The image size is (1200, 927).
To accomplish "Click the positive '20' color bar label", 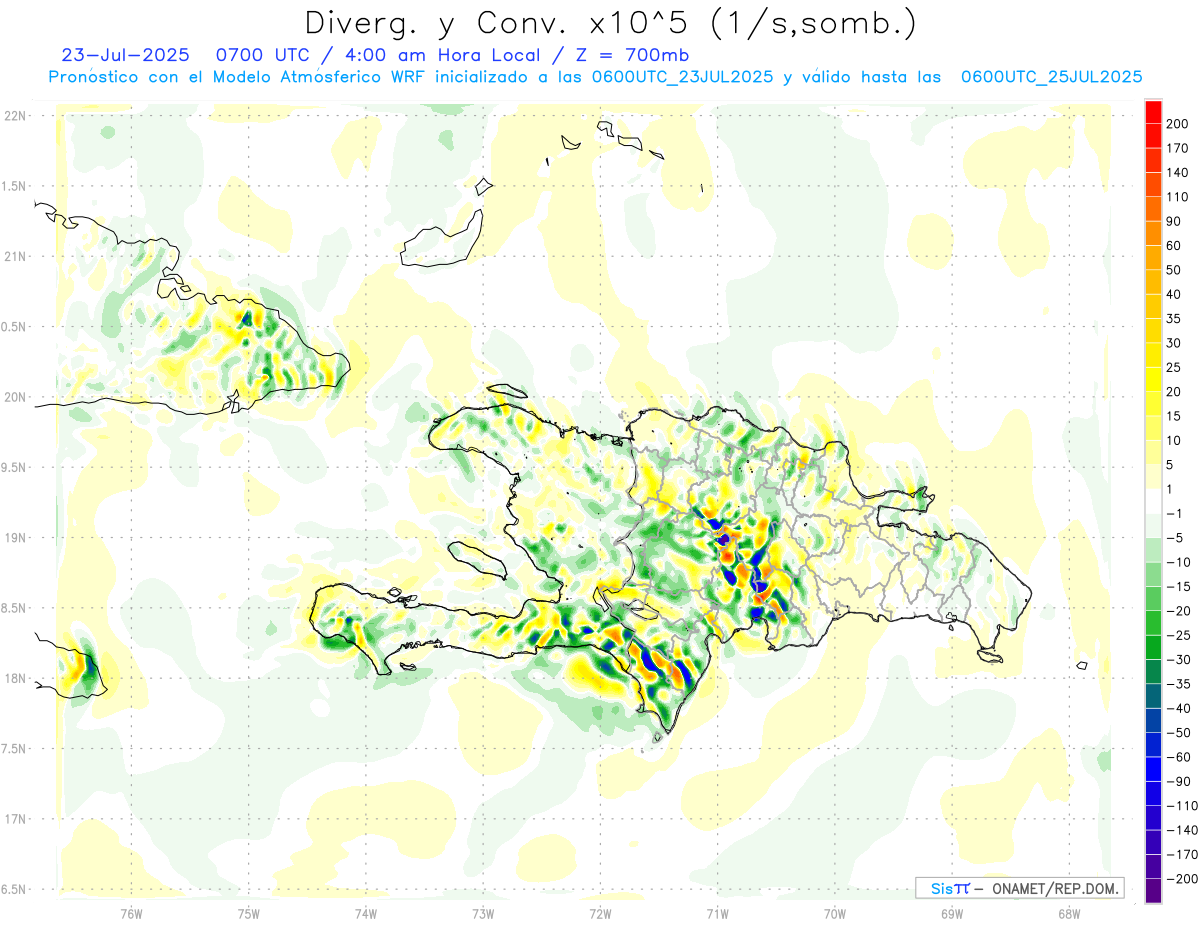I will (1174, 392).
